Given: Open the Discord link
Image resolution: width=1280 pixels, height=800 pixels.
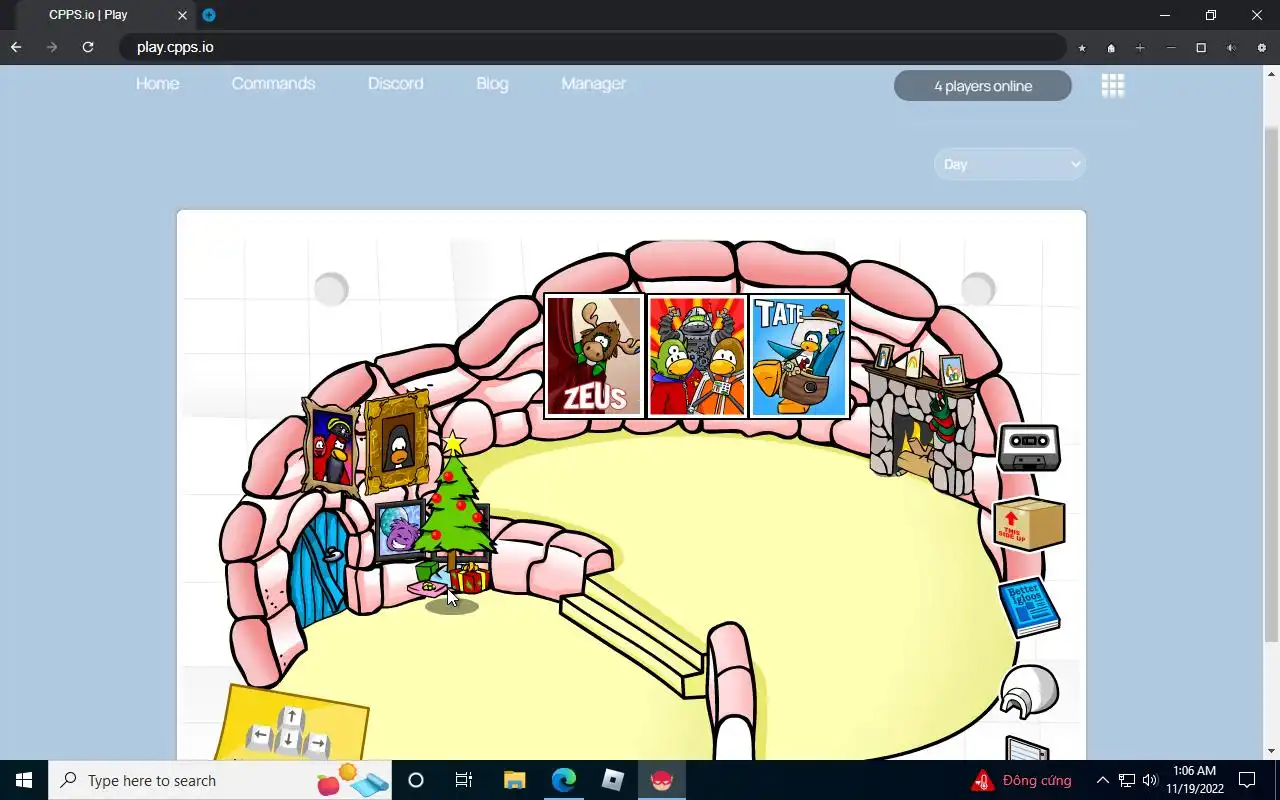Looking at the screenshot, I should (x=396, y=84).
